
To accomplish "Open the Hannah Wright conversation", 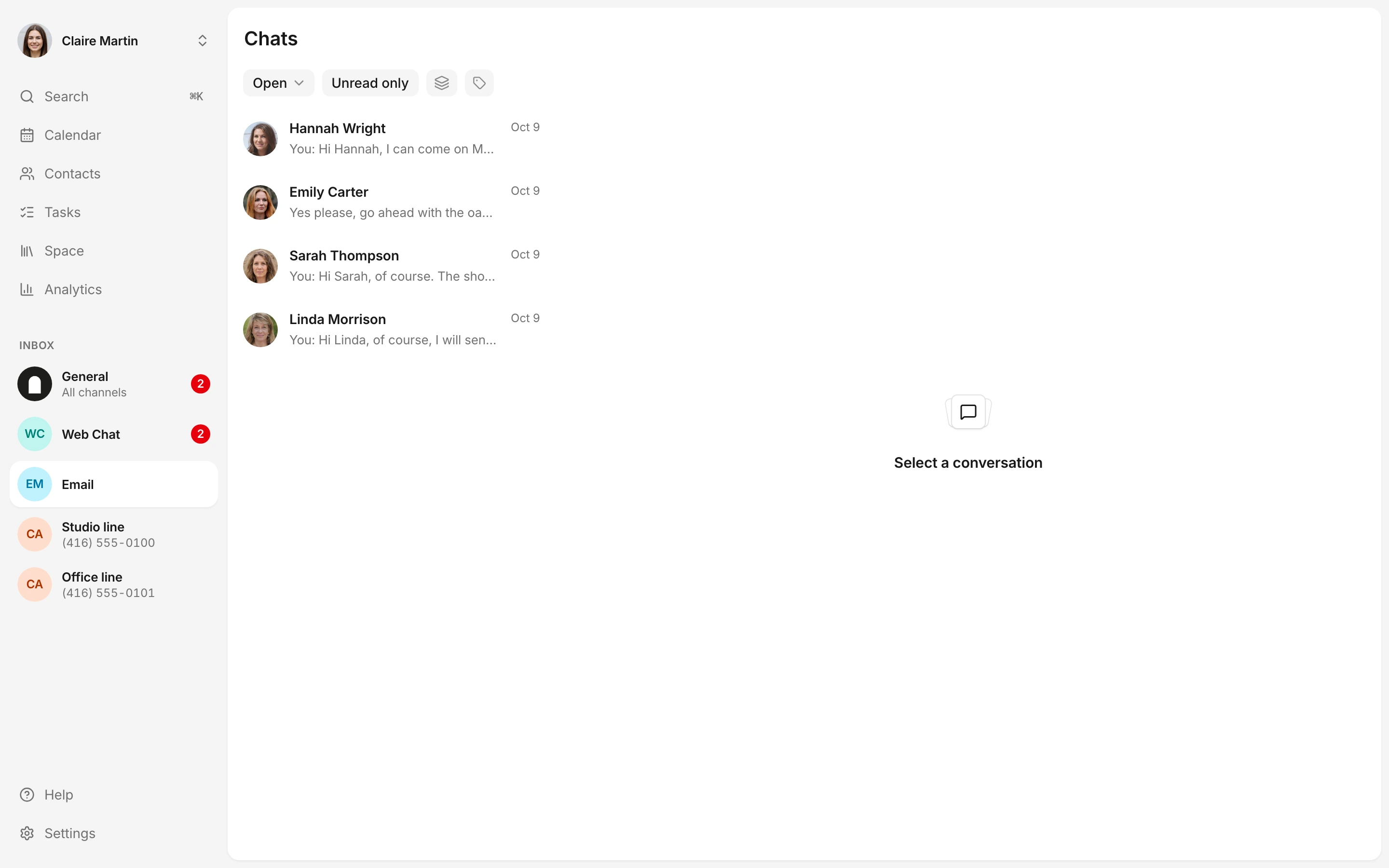I will click(x=392, y=138).
